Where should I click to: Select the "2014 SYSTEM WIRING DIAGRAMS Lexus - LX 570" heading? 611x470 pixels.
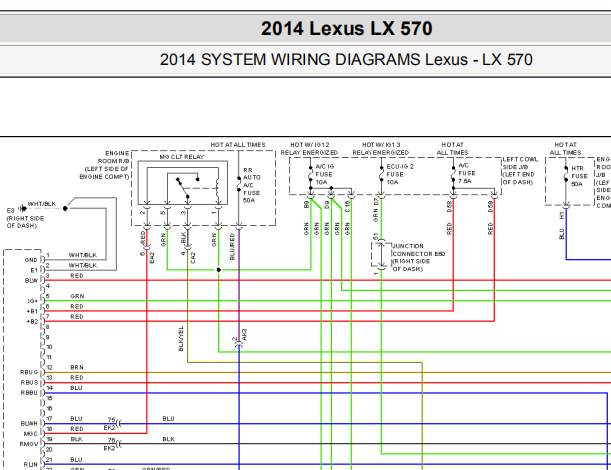(x=346, y=60)
